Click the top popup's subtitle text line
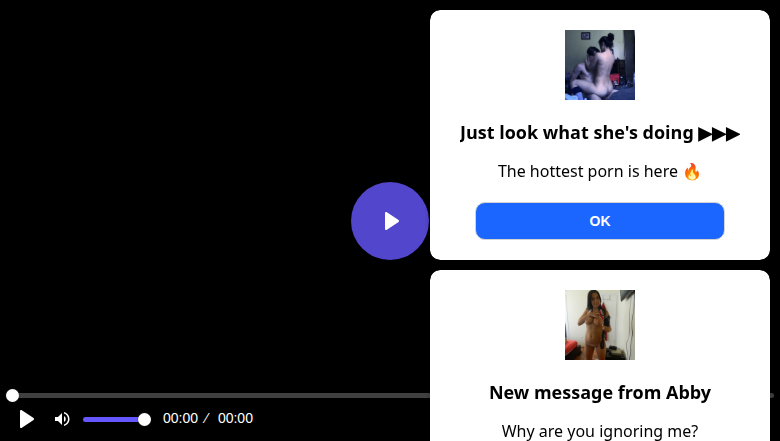Screen dimensions: 780x441 588,171
